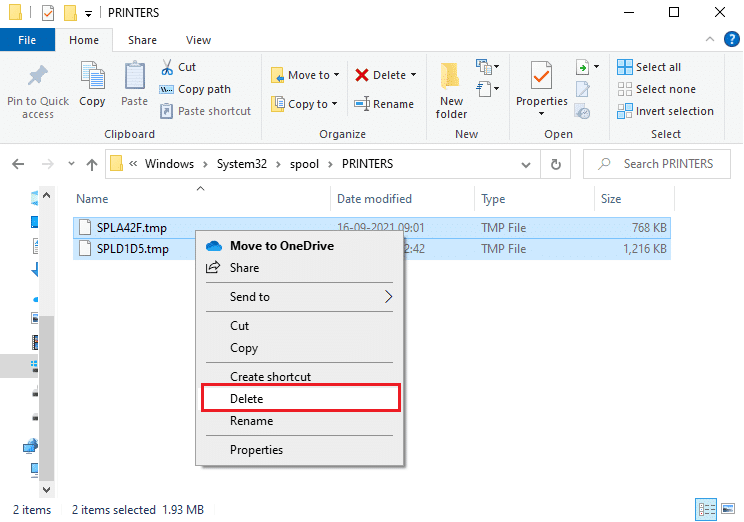Click Rename in the Organize group
This screenshot has width=744, height=522.
(x=384, y=104)
